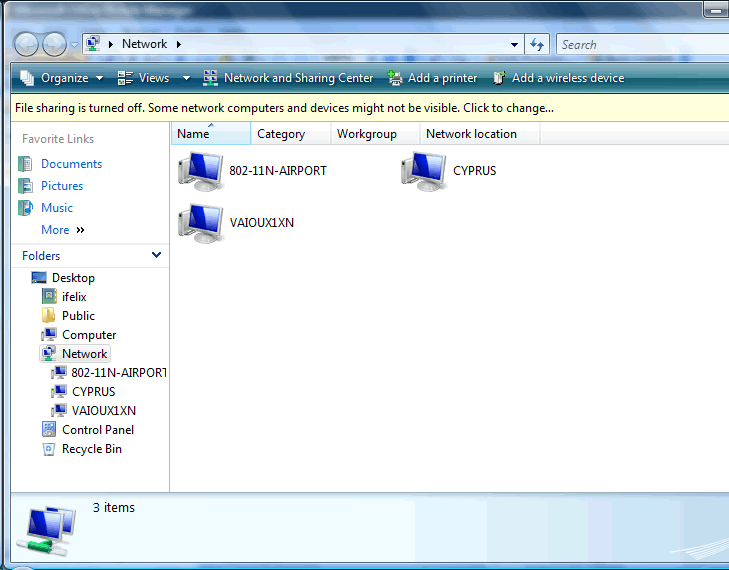
Task: Open Network and Sharing Center
Action: (x=288, y=78)
